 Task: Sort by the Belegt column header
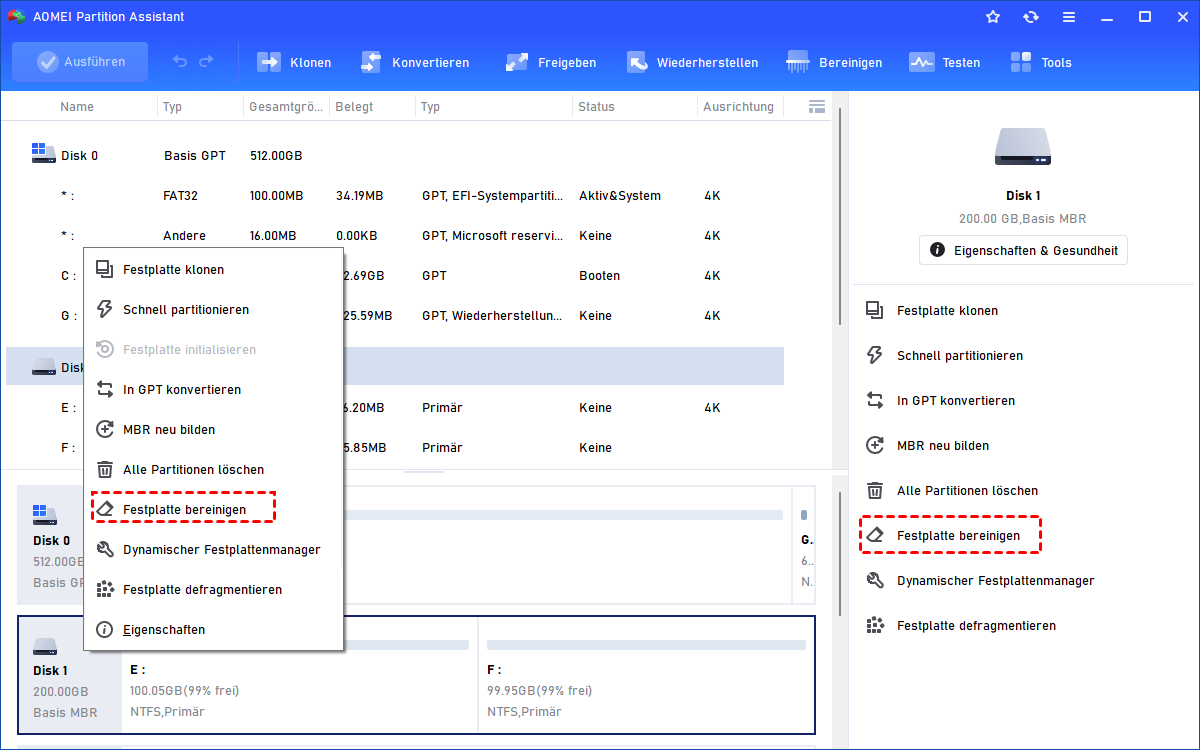[354, 107]
